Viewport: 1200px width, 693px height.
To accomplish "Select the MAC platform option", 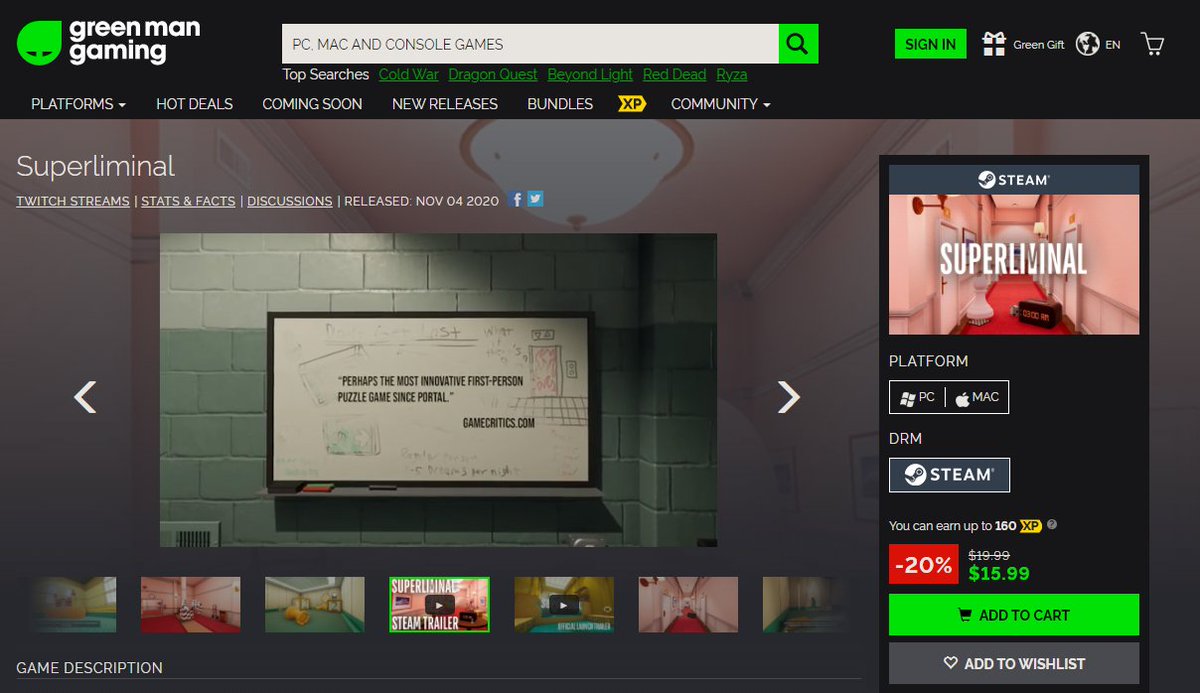I will click(x=977, y=397).
